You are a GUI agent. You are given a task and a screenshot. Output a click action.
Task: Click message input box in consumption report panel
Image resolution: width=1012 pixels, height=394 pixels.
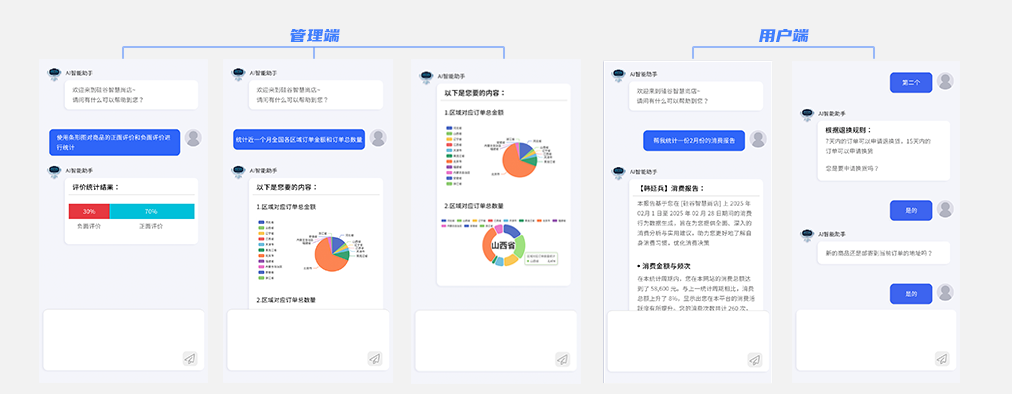click(x=689, y=340)
